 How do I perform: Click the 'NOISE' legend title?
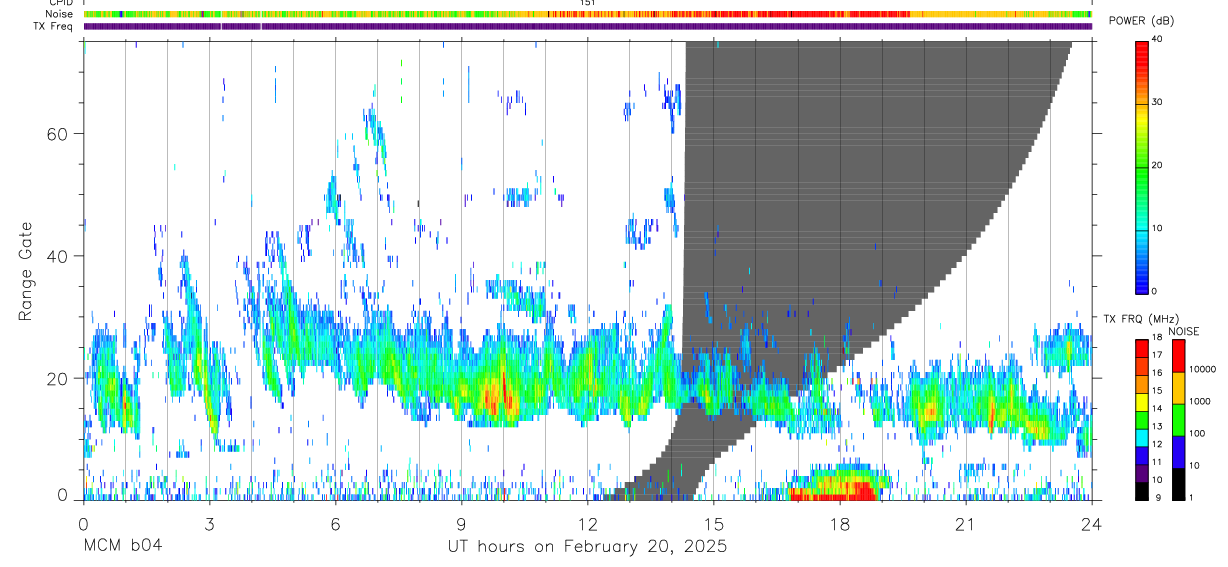pos(1183,331)
